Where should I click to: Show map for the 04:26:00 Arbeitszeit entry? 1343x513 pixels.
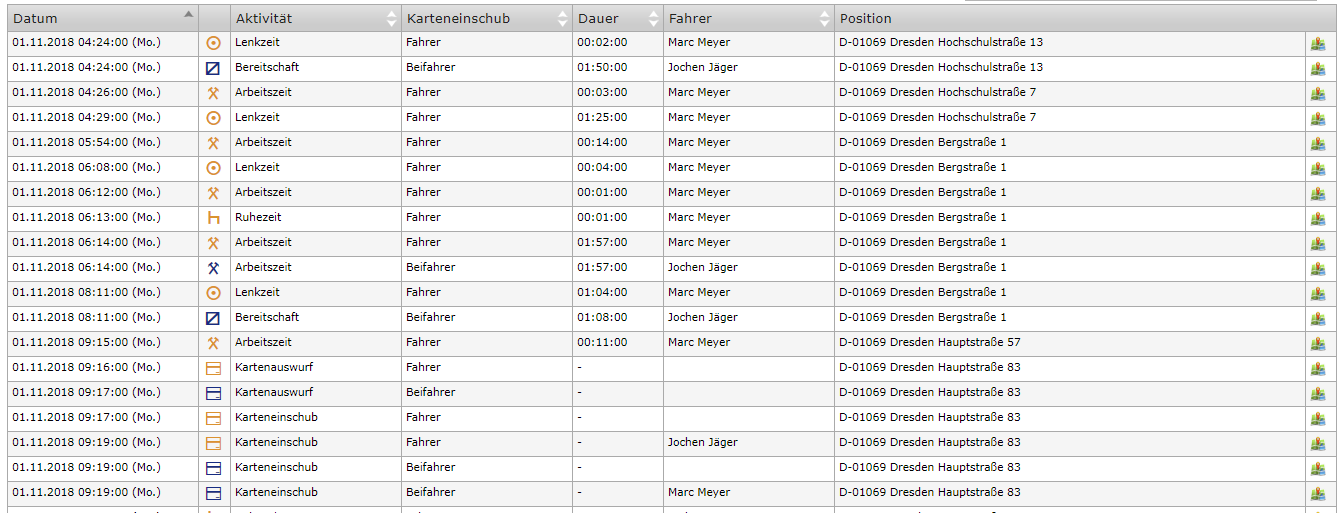[x=1318, y=93]
